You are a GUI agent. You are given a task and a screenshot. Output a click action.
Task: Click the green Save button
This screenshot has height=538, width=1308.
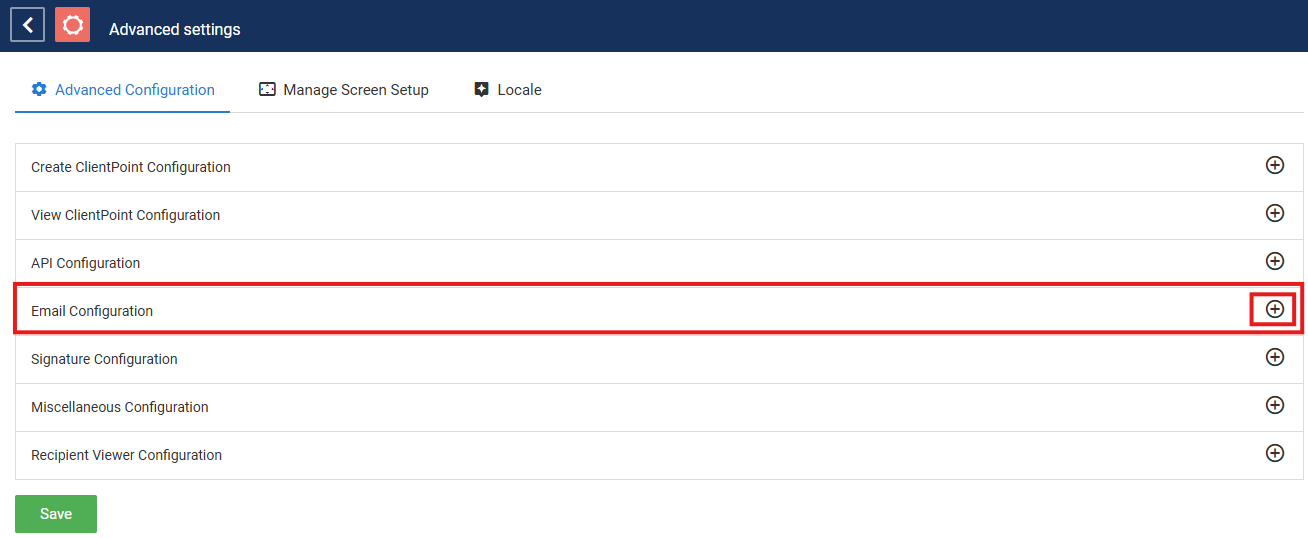(56, 514)
